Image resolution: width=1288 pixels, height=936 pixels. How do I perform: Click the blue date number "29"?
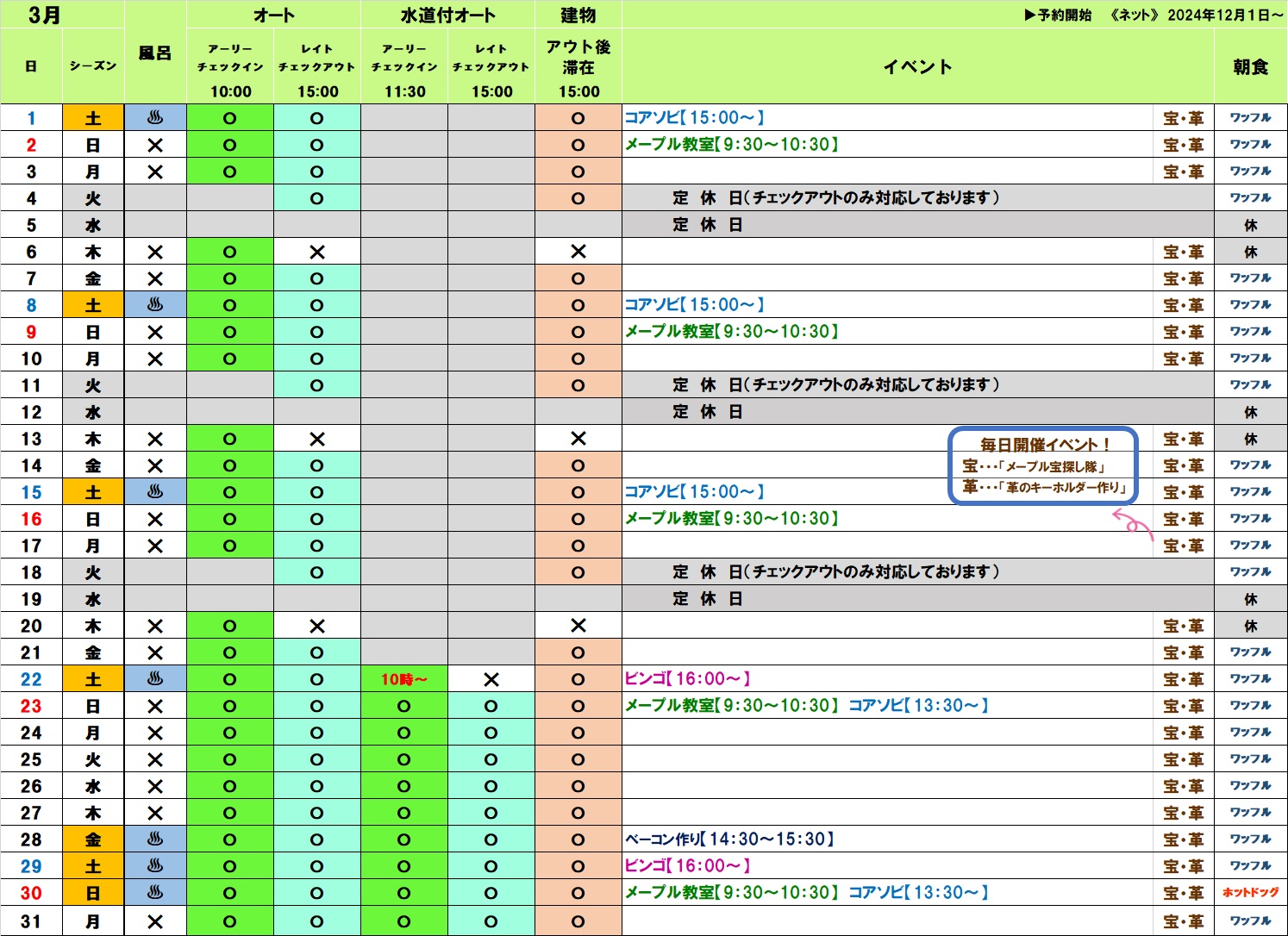pos(31,866)
